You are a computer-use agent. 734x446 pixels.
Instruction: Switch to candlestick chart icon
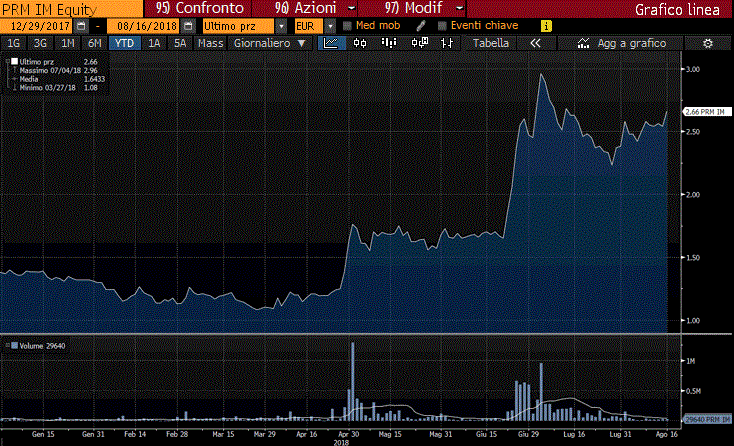click(x=360, y=43)
